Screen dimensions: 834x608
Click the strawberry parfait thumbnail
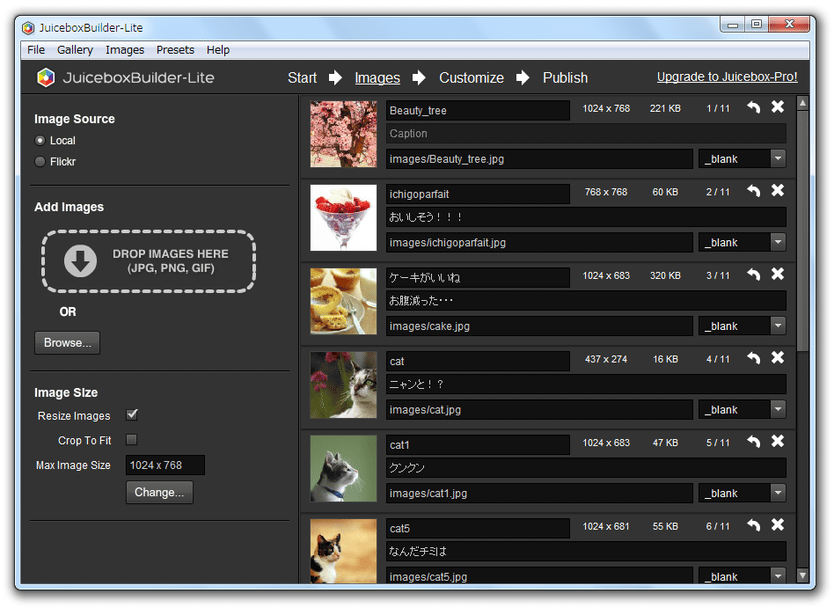[343, 218]
